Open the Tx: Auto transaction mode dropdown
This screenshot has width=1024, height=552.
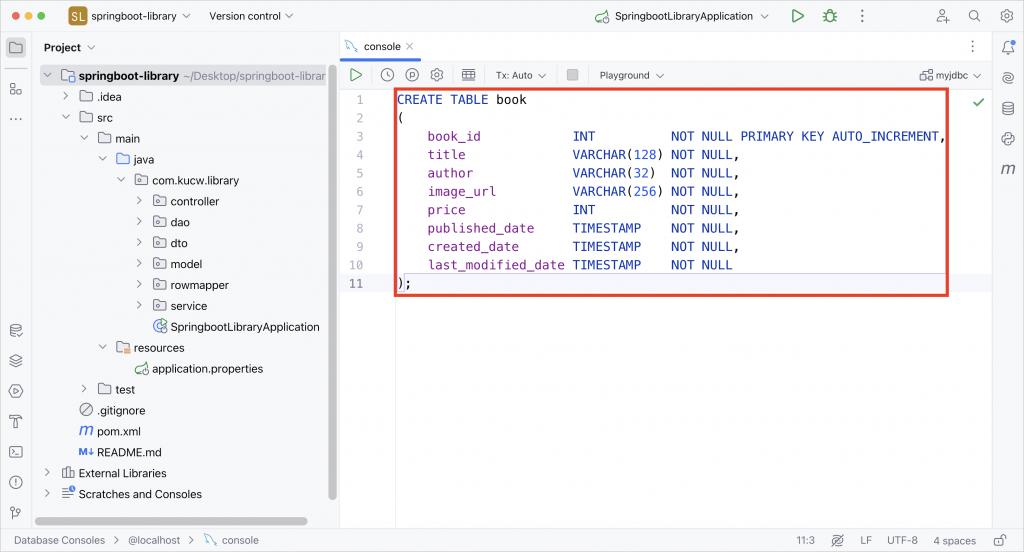520,75
